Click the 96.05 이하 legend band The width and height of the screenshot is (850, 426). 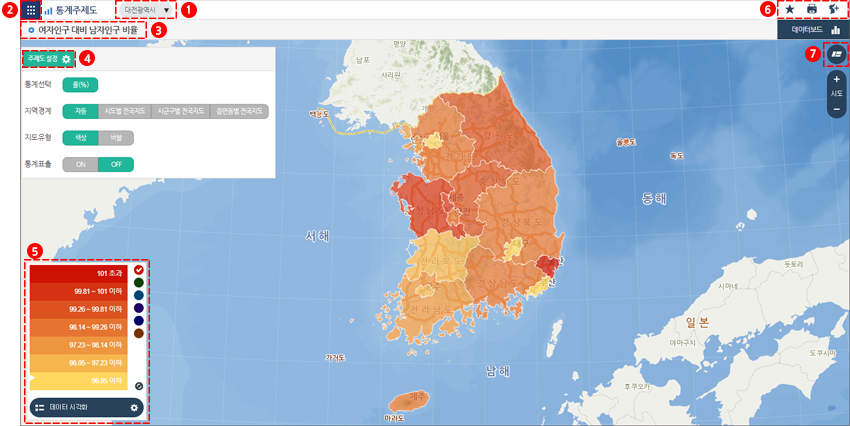point(79,380)
